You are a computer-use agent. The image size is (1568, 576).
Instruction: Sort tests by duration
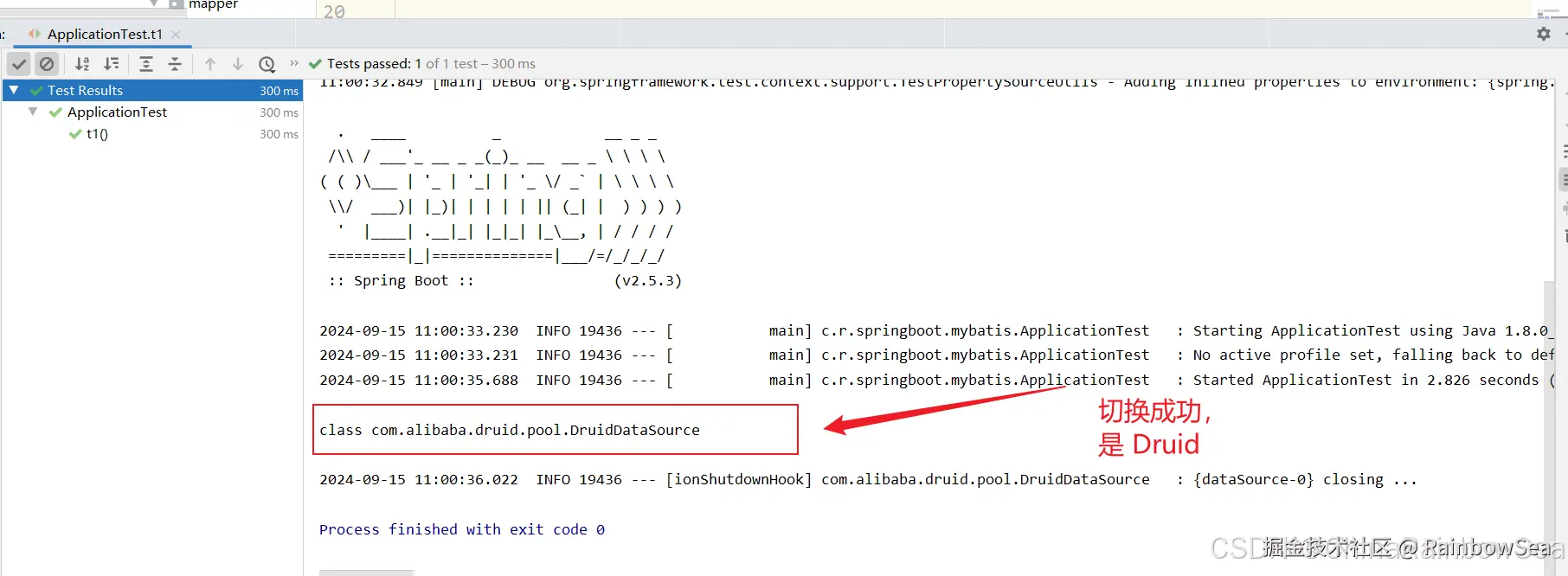[112, 64]
